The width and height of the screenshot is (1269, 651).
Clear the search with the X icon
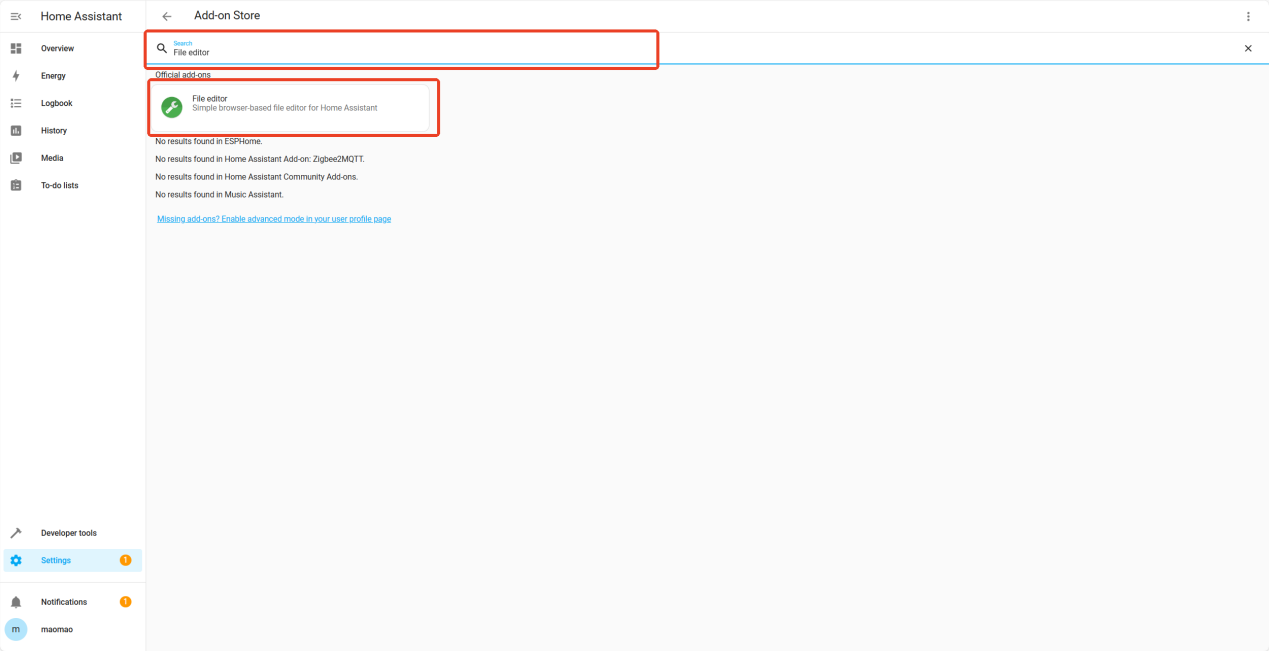tap(1248, 48)
